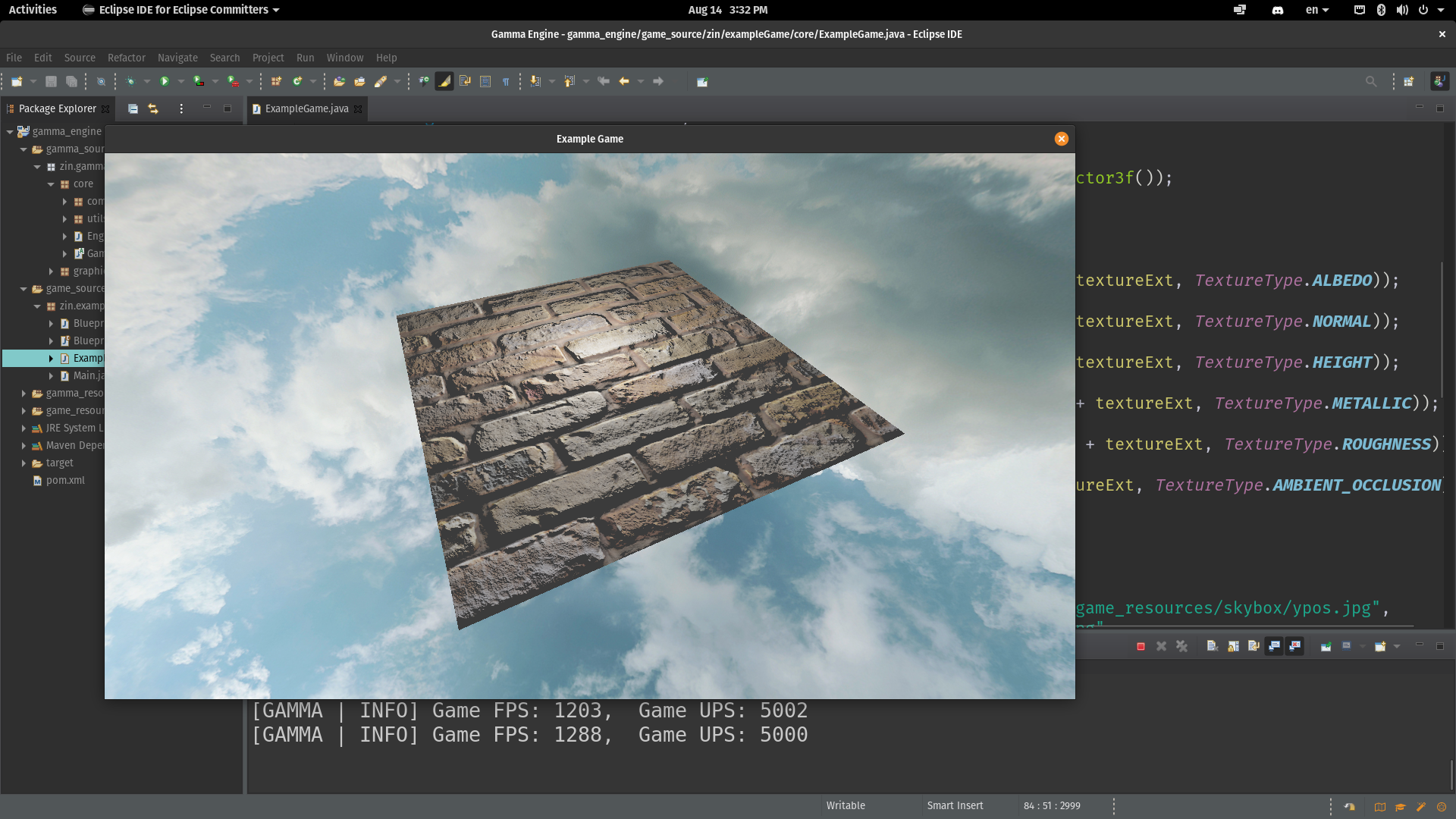This screenshot has height=819, width=1456.
Task: Click the Remove All Terminated Launches icon
Action: 1181,646
